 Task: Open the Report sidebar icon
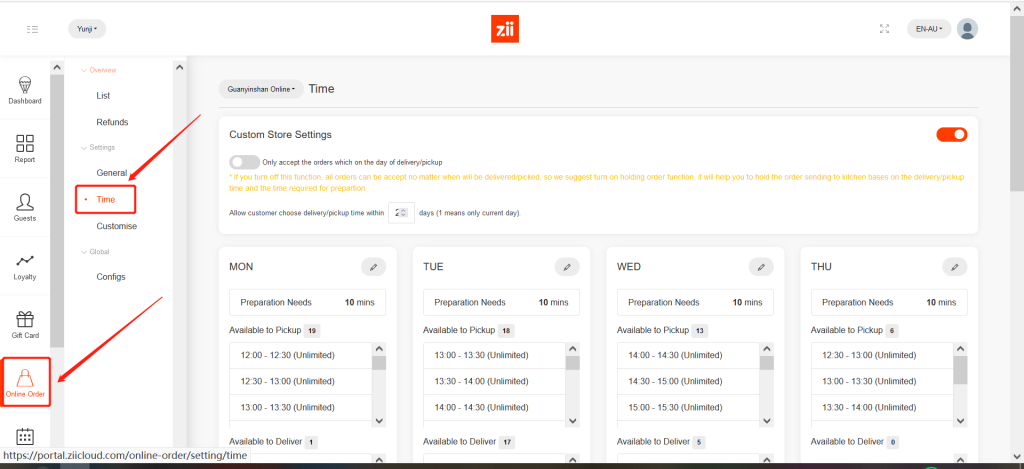pos(25,148)
